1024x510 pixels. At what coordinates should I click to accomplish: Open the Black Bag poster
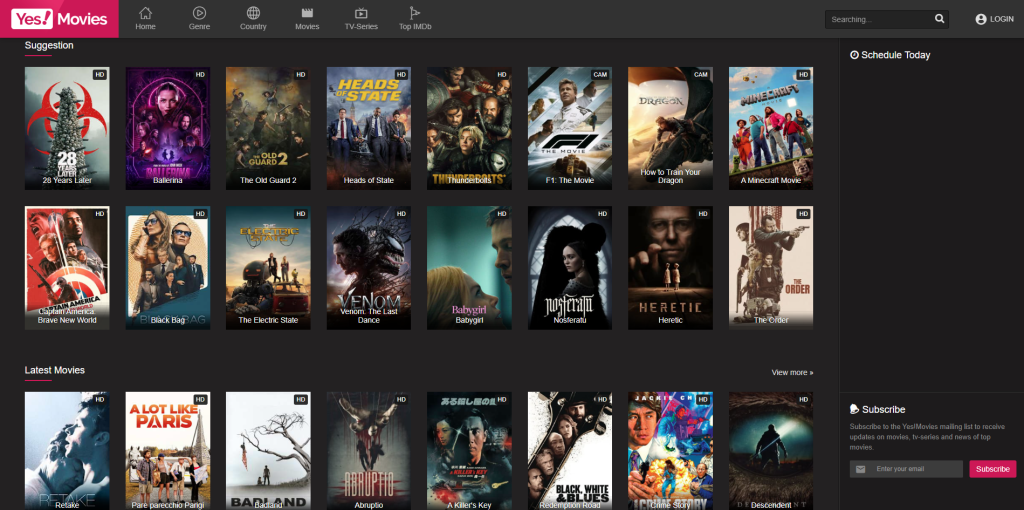168,268
